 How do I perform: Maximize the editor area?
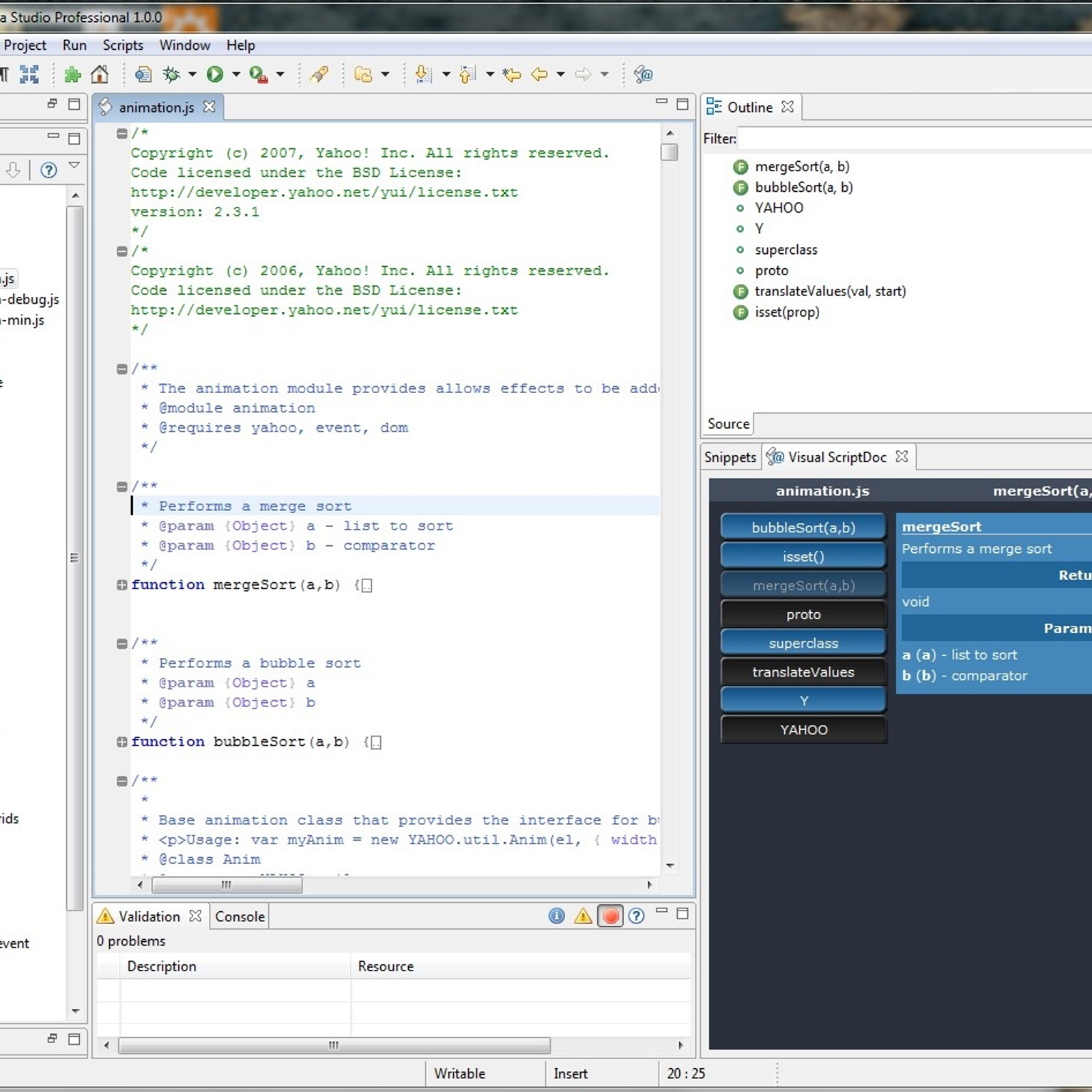[x=682, y=104]
